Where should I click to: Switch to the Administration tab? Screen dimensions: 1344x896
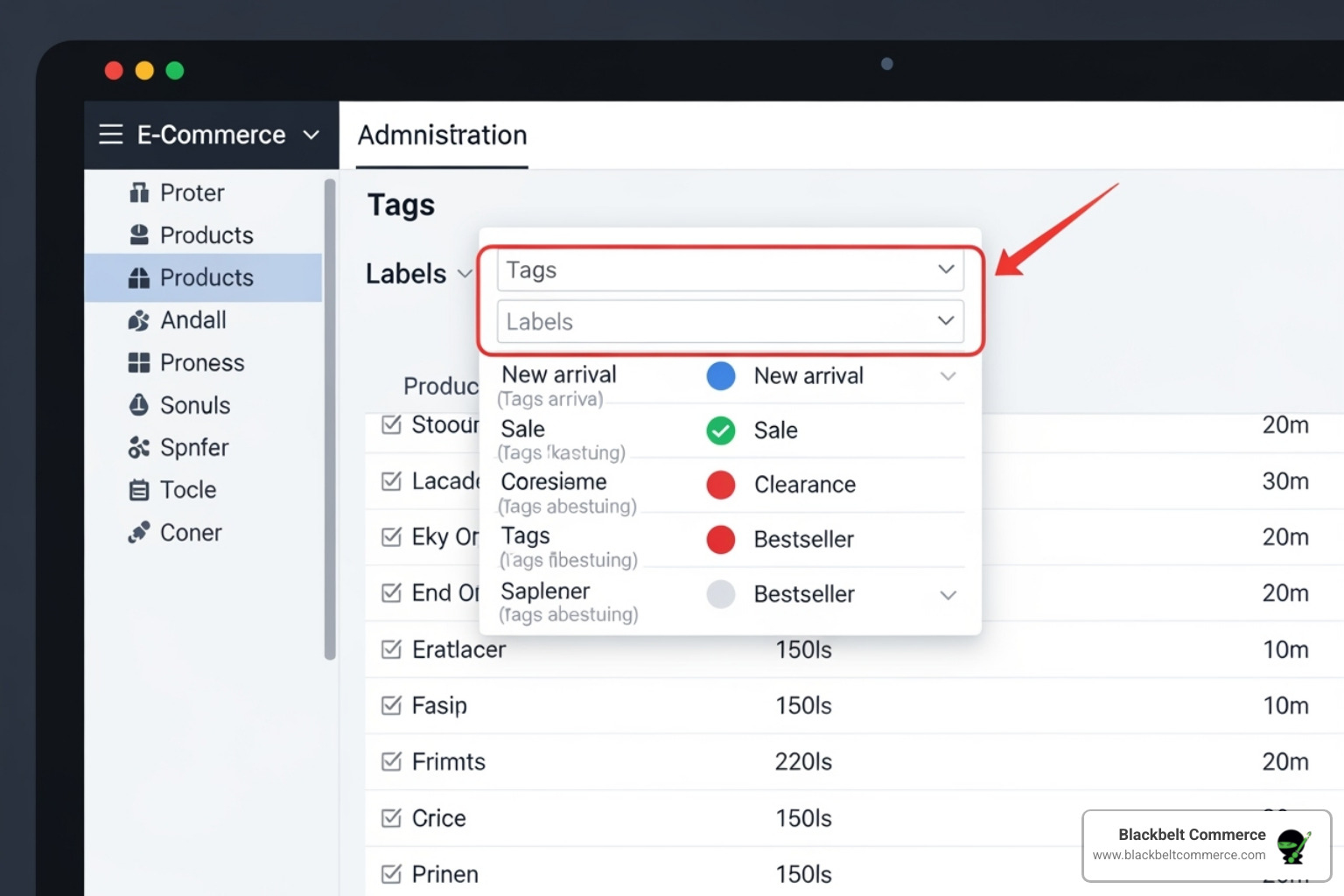(442, 136)
